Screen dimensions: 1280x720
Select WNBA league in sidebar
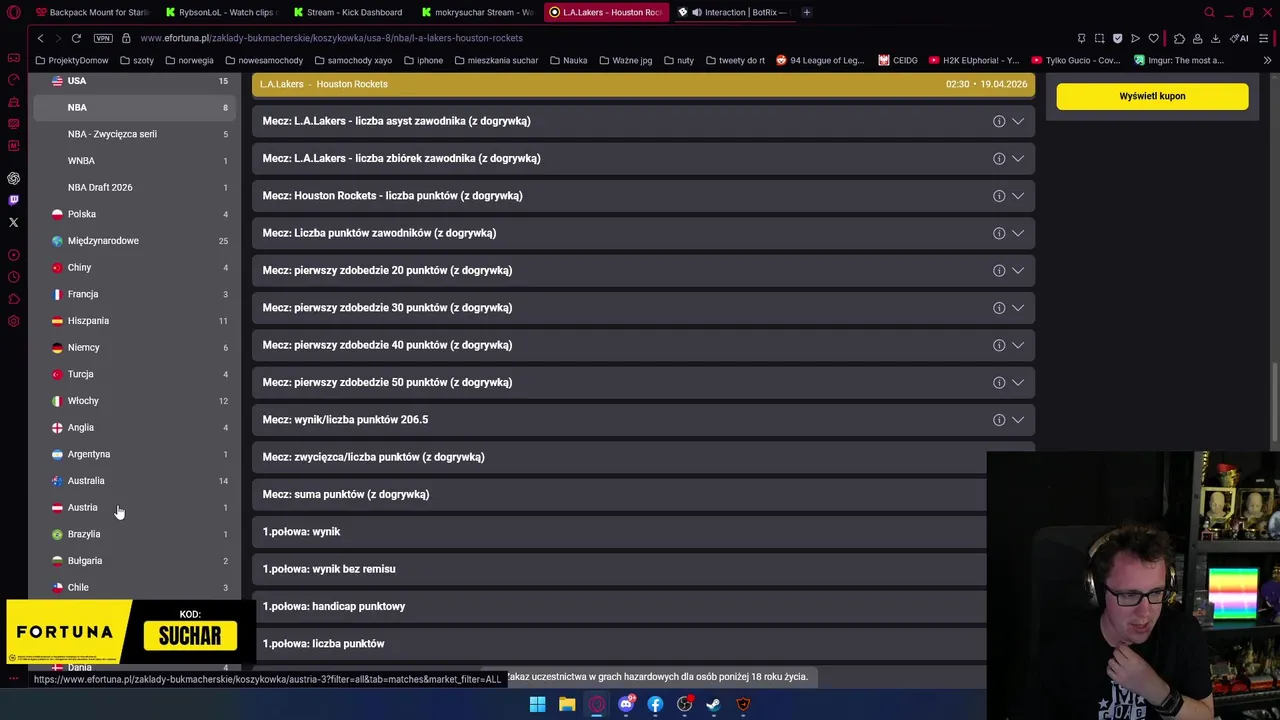pos(134,161)
